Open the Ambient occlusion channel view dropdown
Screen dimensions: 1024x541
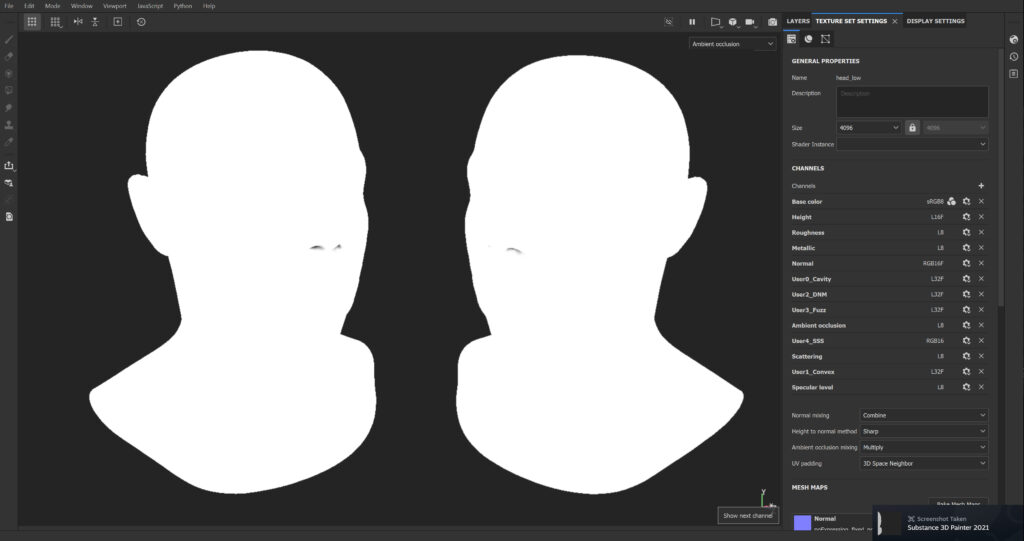(732, 44)
